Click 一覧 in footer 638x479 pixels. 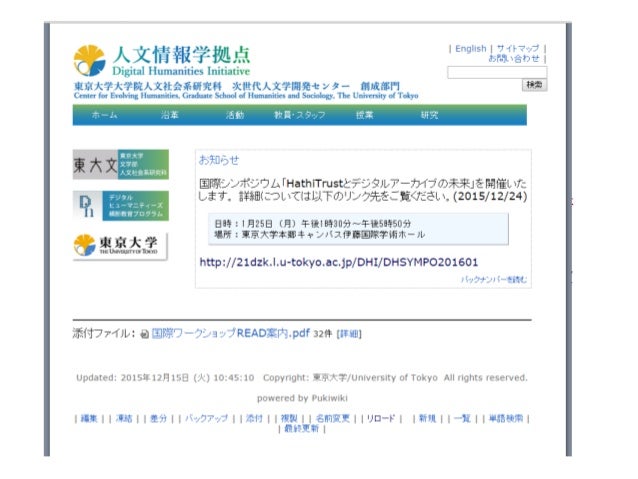click(462, 418)
